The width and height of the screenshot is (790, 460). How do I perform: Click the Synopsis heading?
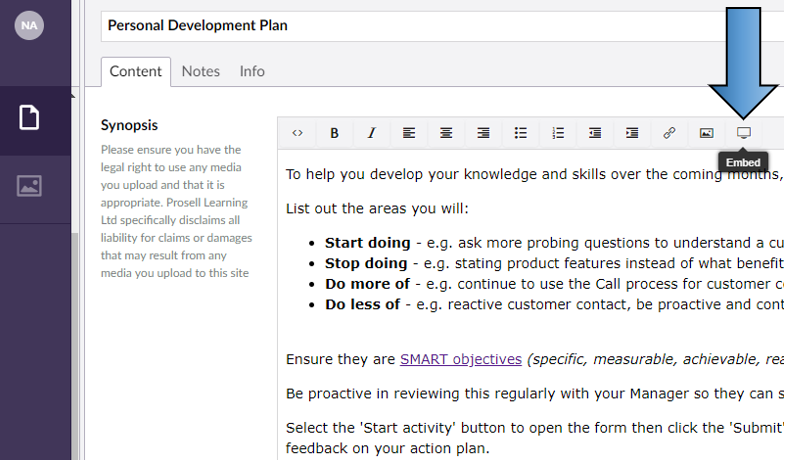(x=129, y=125)
